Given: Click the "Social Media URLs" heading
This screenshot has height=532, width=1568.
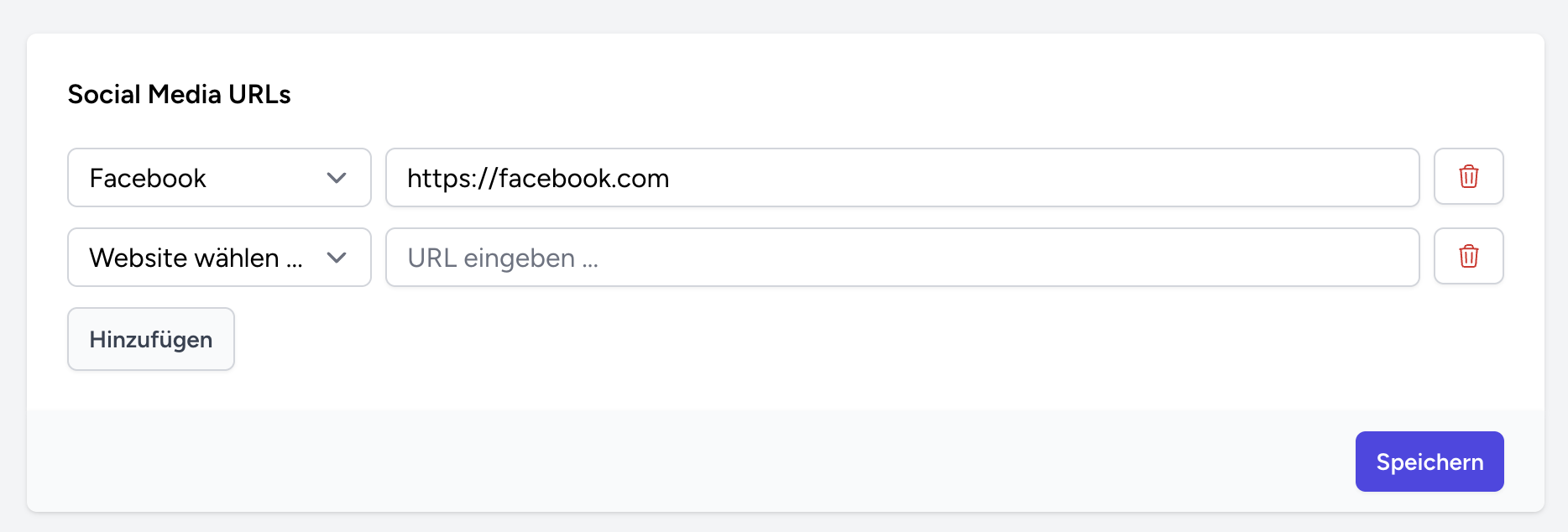Looking at the screenshot, I should coord(179,94).
